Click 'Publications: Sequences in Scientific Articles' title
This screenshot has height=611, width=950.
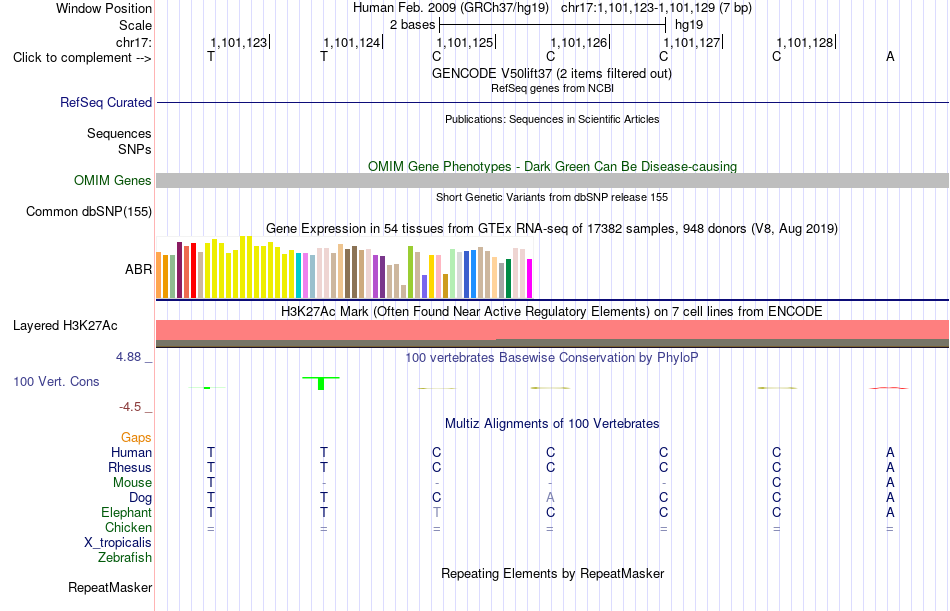552,119
